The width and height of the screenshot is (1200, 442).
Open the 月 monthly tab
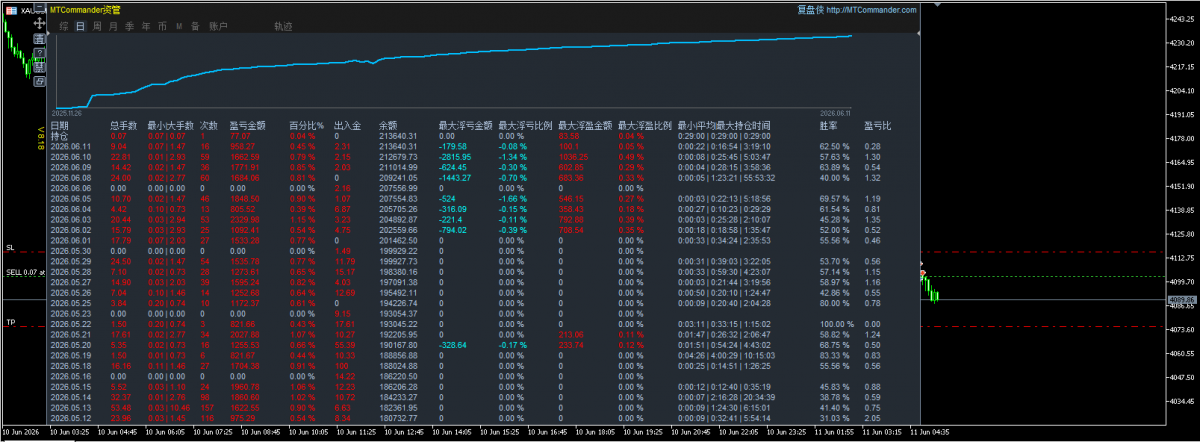[113, 26]
